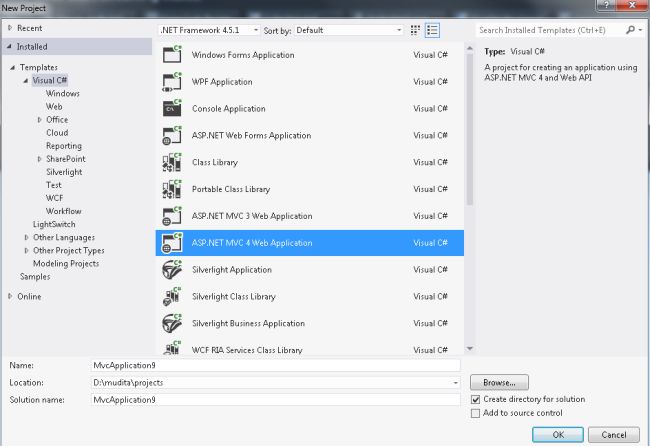The width and height of the screenshot is (650, 446).
Task: Select ASP.NET MVC 3 Web Application name
Action: click(x=252, y=216)
